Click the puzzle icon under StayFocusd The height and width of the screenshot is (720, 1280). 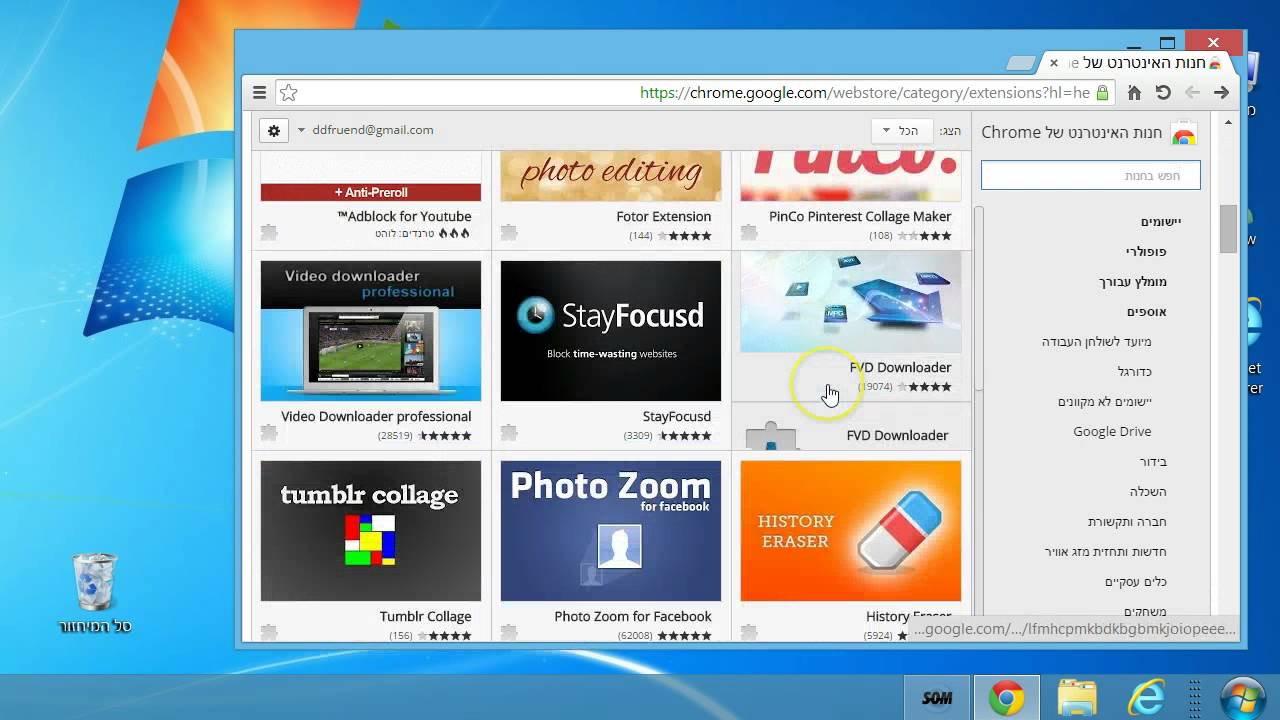(x=509, y=433)
